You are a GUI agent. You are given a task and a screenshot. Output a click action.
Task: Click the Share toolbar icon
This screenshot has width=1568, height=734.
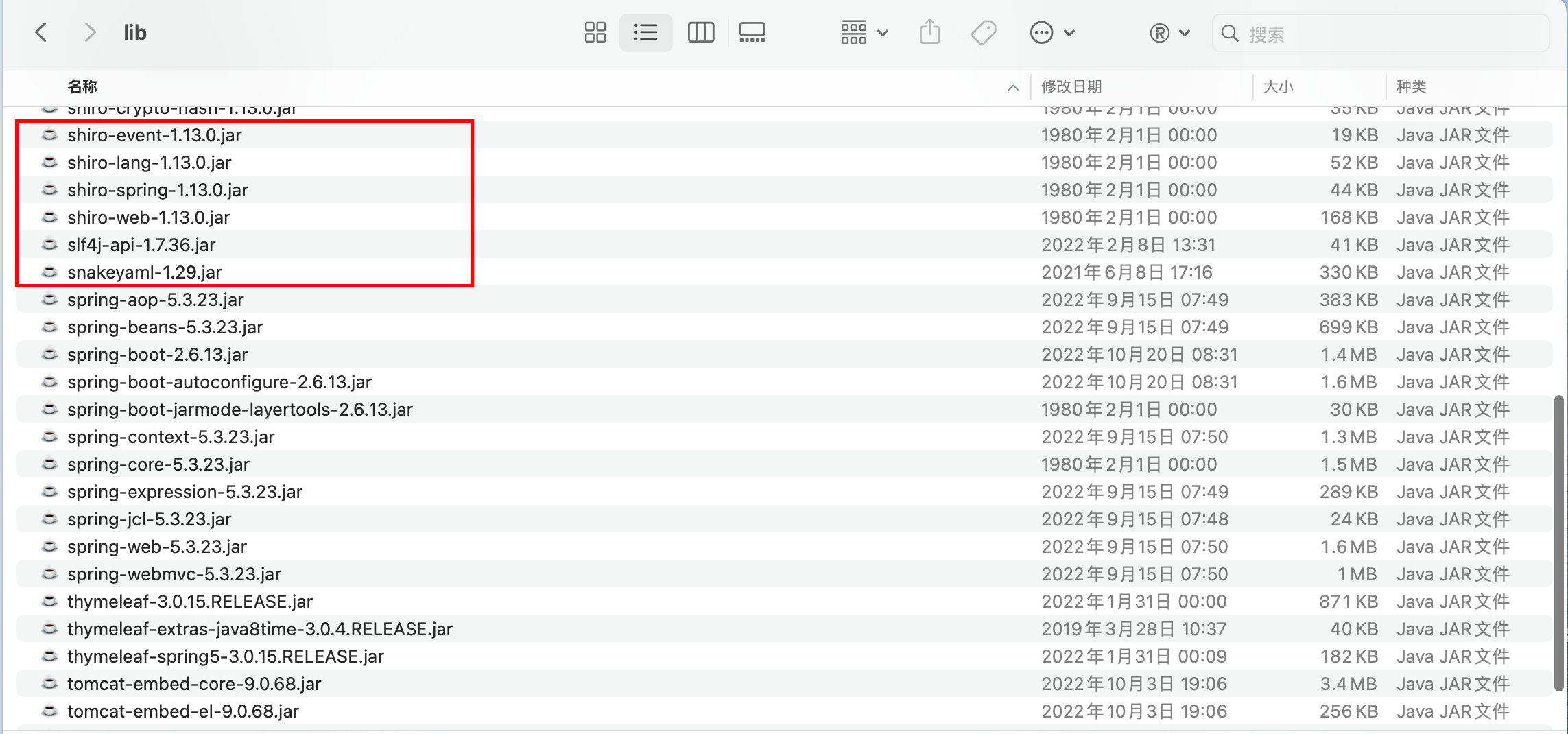click(929, 32)
